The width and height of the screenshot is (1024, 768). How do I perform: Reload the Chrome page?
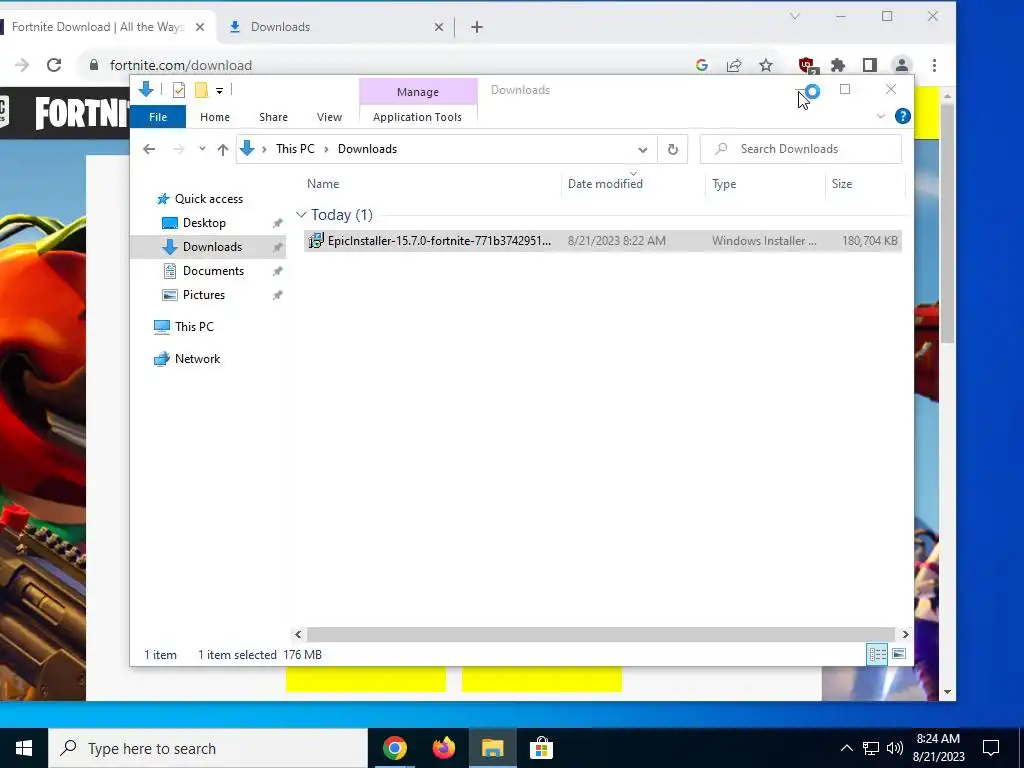click(54, 65)
